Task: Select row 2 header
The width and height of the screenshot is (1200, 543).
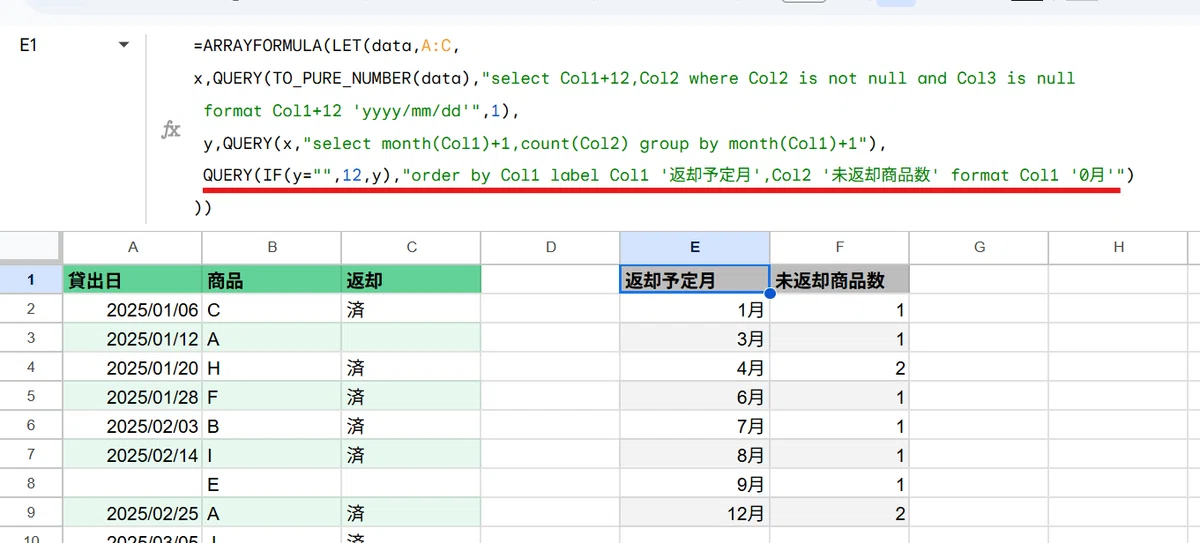Action: pos(31,310)
